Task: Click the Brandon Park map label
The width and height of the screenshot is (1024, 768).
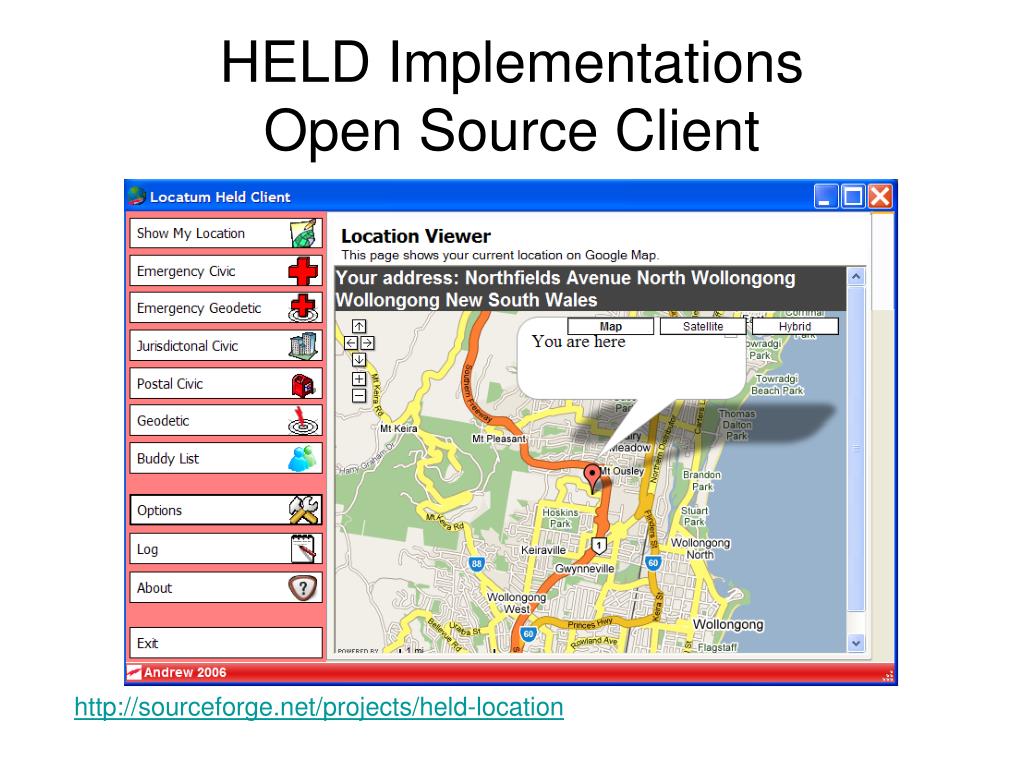Action: tap(702, 481)
